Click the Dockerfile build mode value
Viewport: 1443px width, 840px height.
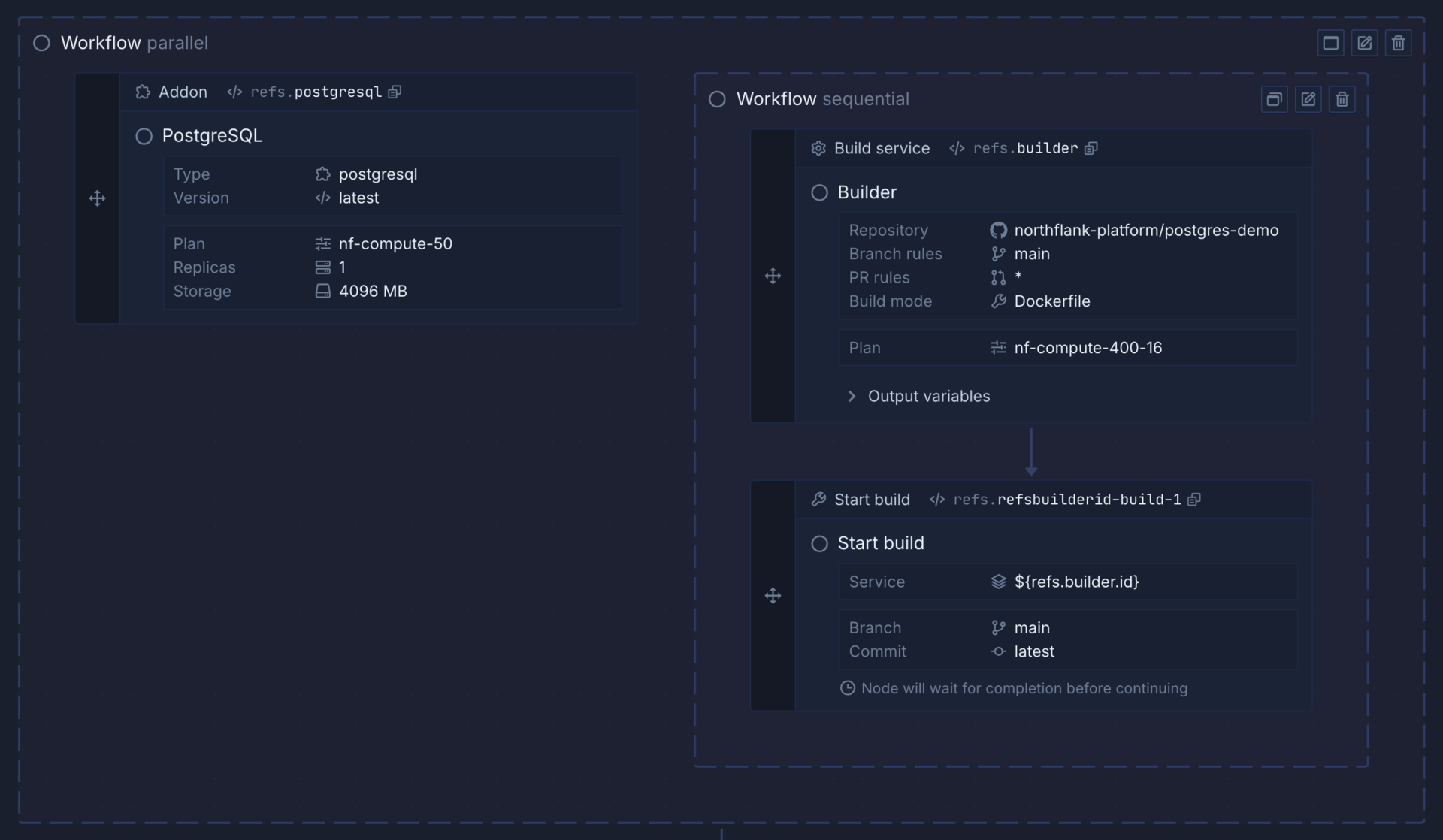point(1052,301)
